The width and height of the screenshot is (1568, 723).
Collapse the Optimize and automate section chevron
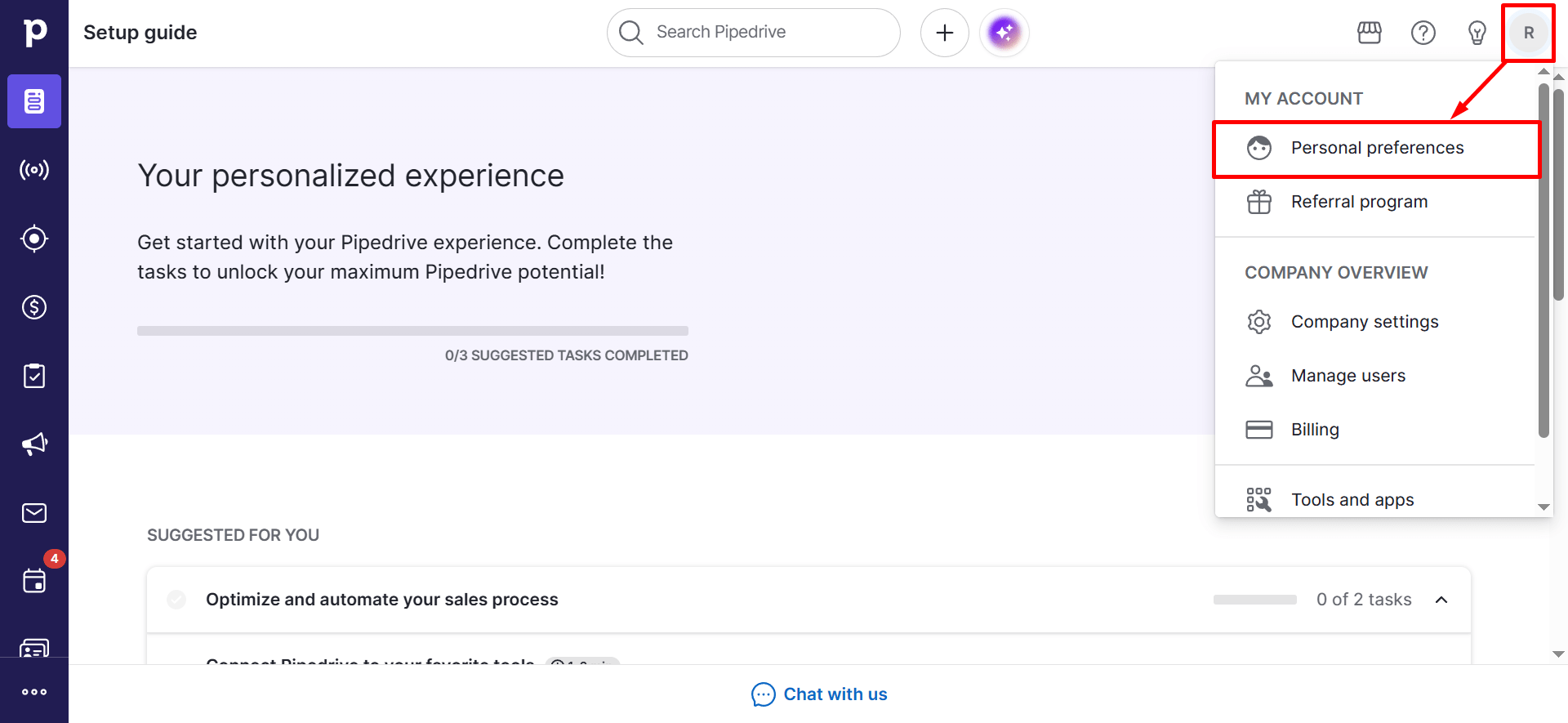(x=1441, y=600)
